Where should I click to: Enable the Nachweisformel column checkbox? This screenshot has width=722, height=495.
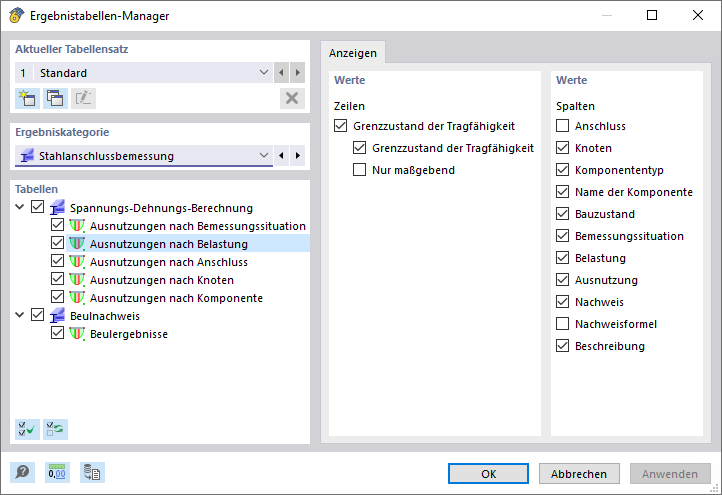pos(563,324)
